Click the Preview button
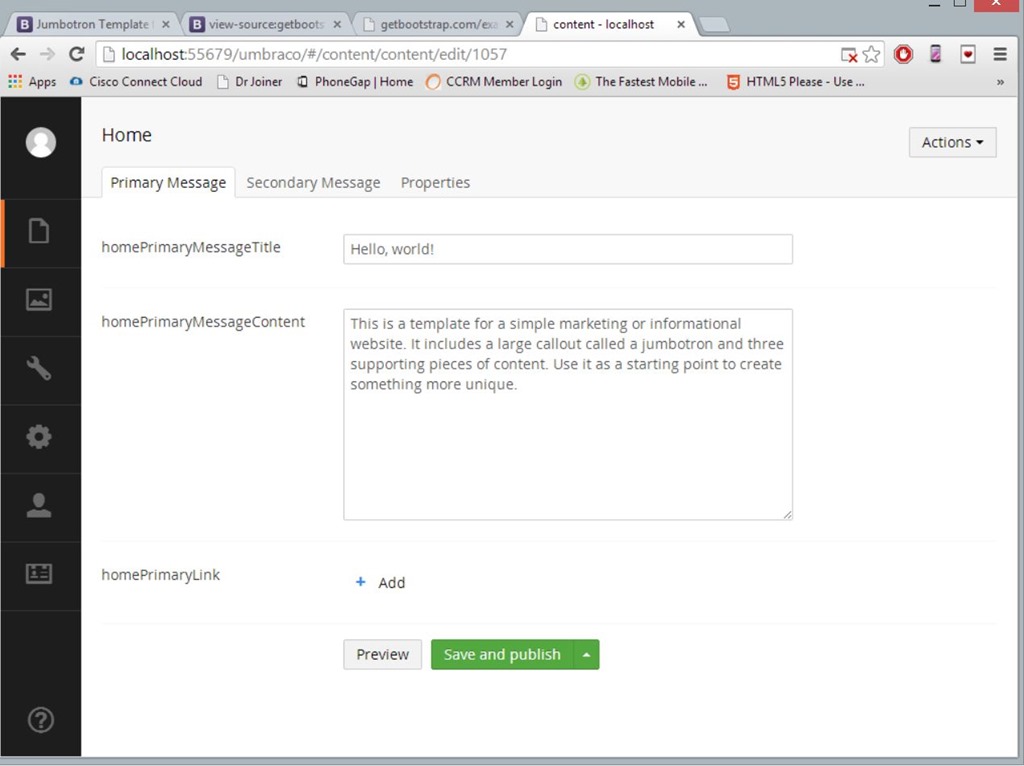Viewport: 1024px width, 766px height. (383, 654)
